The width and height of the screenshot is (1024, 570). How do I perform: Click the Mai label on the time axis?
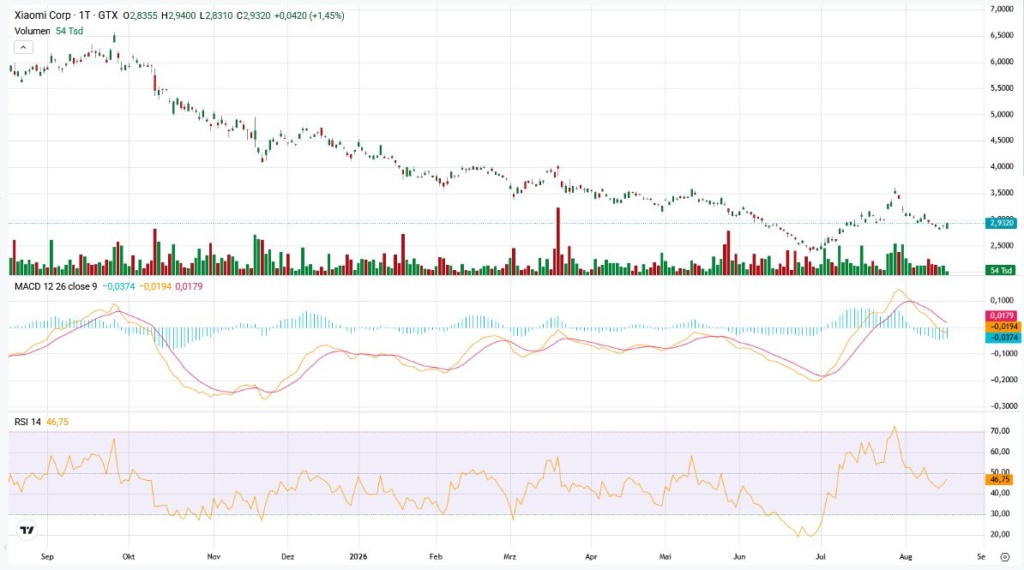tap(665, 557)
